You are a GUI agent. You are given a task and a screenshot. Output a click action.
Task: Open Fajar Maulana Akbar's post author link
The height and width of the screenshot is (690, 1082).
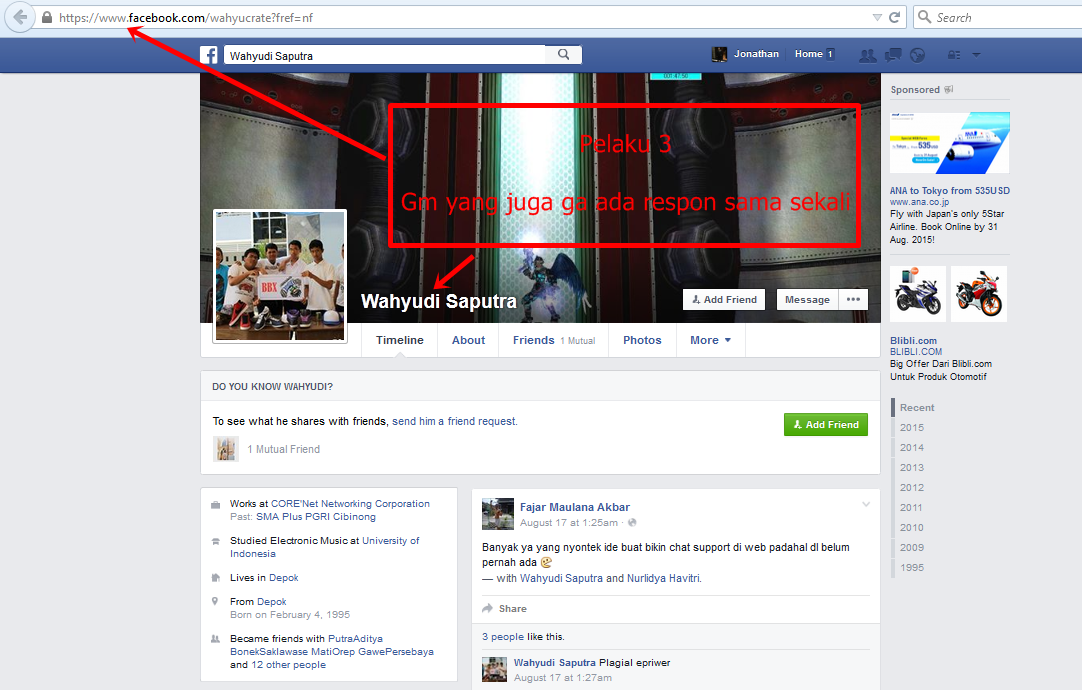(575, 507)
